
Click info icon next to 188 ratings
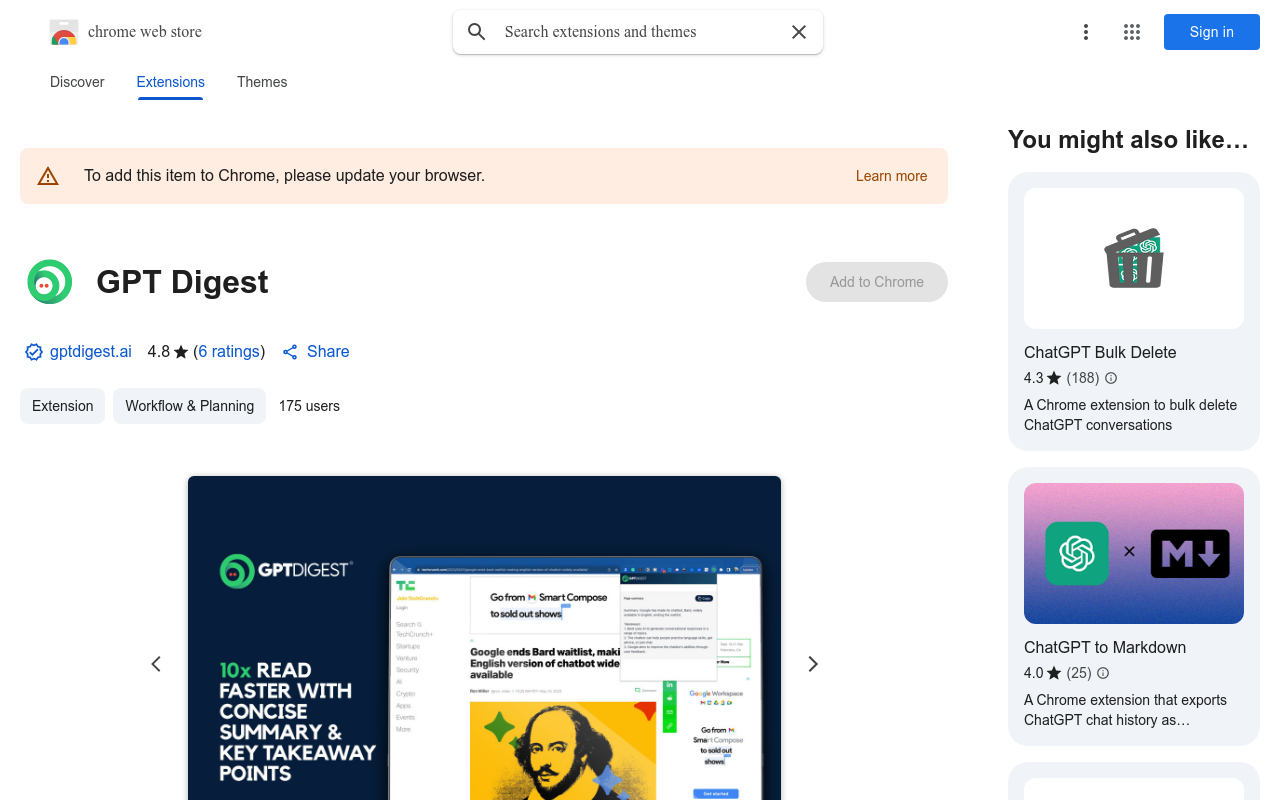pos(1110,378)
